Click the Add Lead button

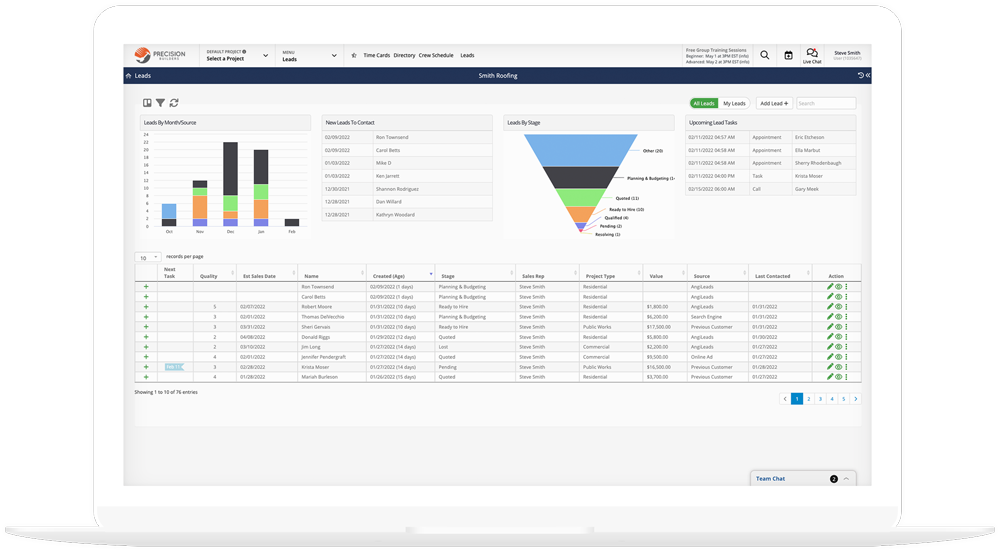pos(773,103)
